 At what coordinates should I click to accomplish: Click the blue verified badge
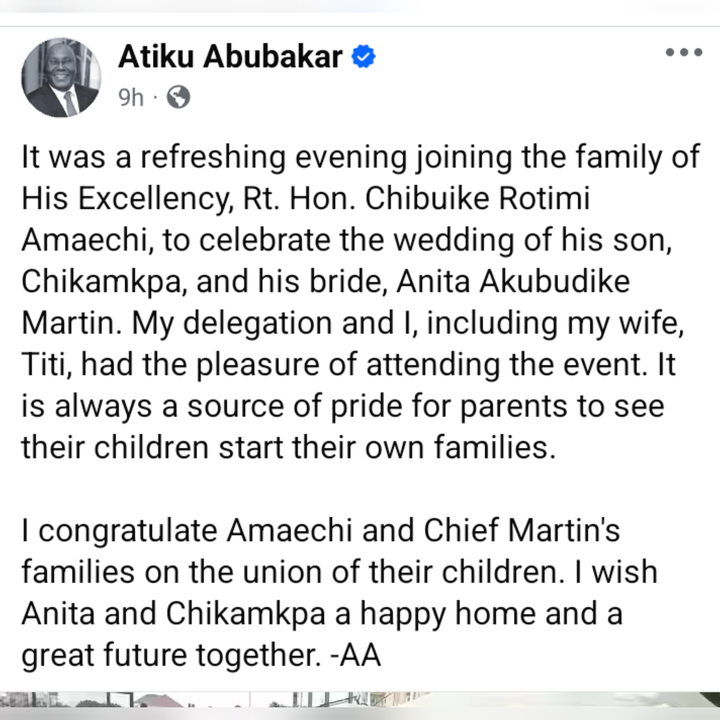(x=364, y=58)
